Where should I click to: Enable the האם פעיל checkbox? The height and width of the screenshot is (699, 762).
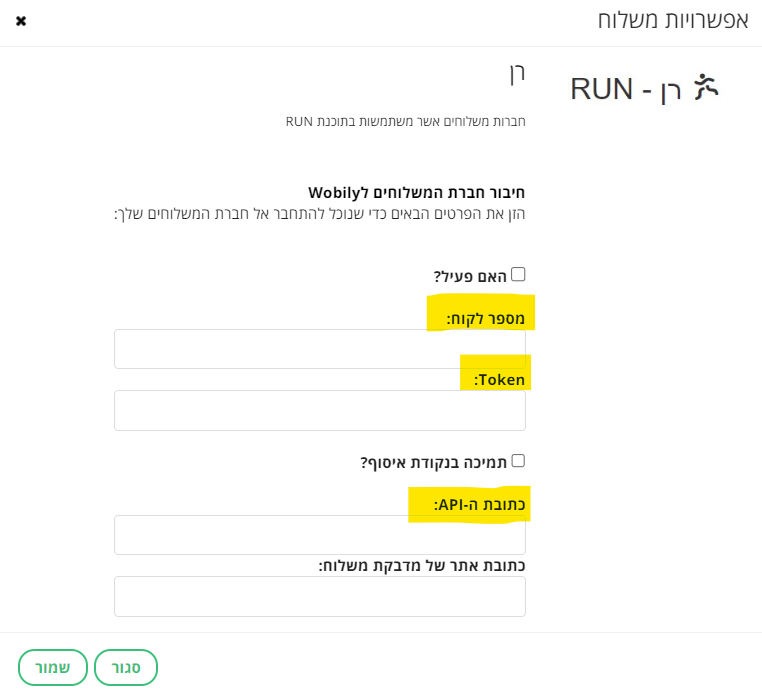click(x=519, y=274)
